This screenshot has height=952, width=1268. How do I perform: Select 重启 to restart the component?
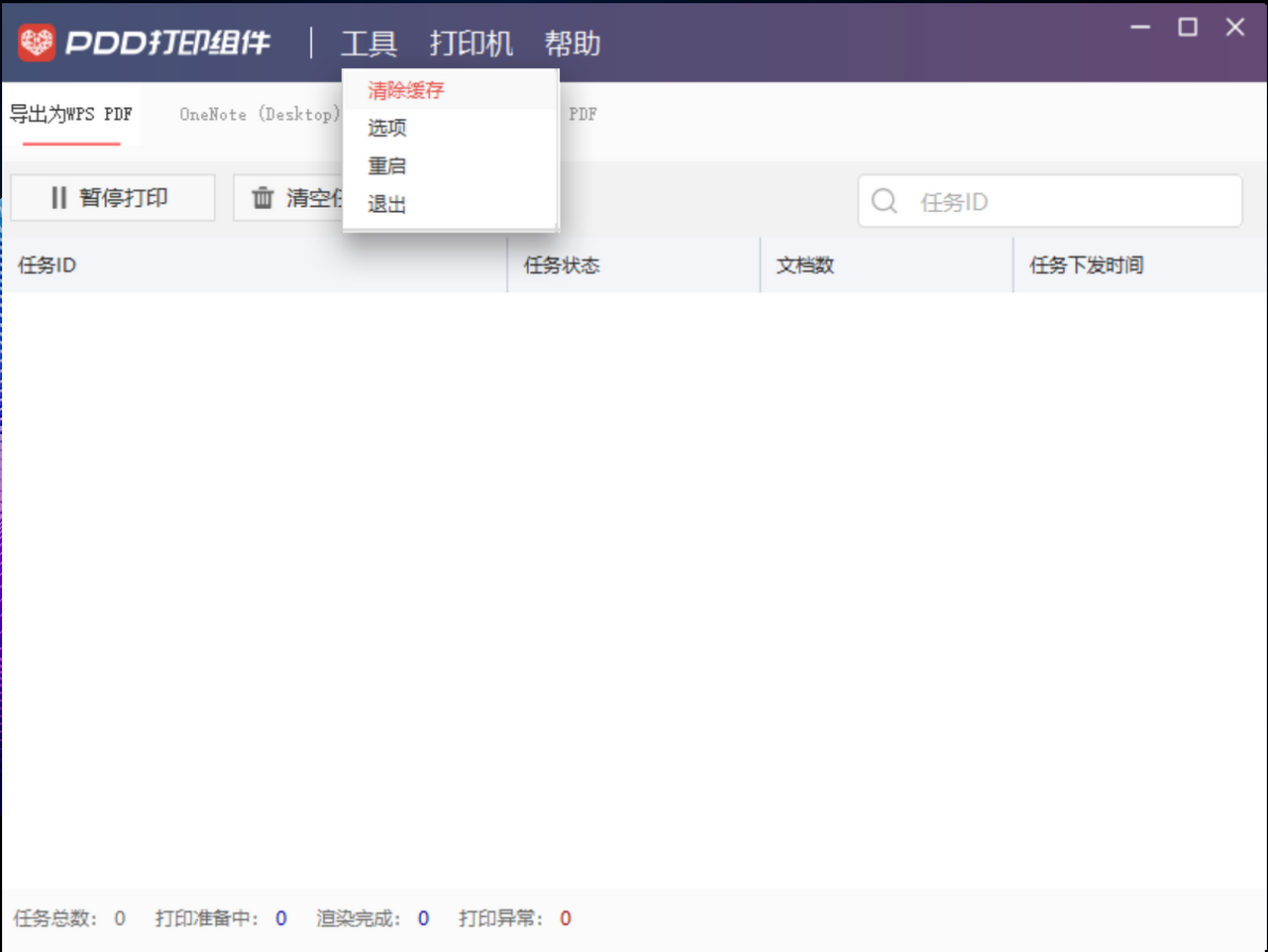click(x=385, y=165)
